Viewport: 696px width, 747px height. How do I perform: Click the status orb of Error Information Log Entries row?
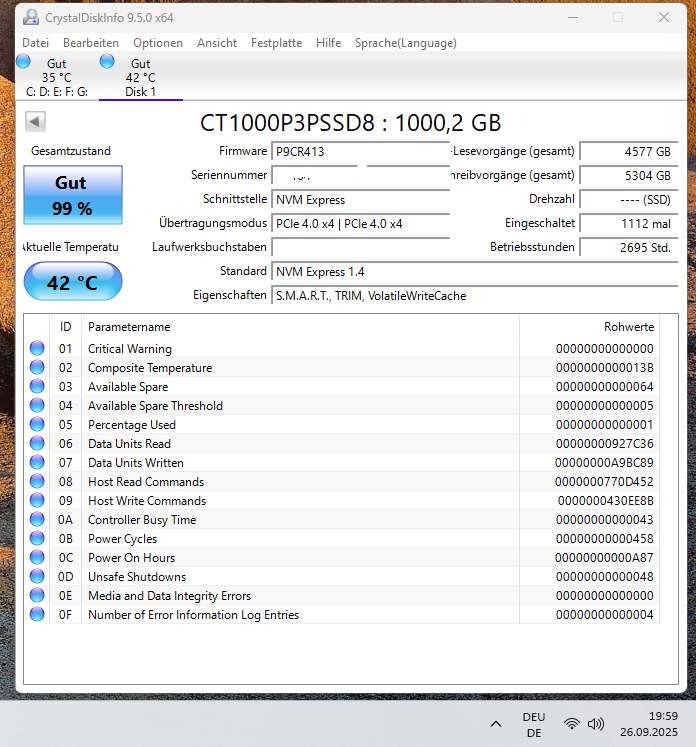pos(37,615)
